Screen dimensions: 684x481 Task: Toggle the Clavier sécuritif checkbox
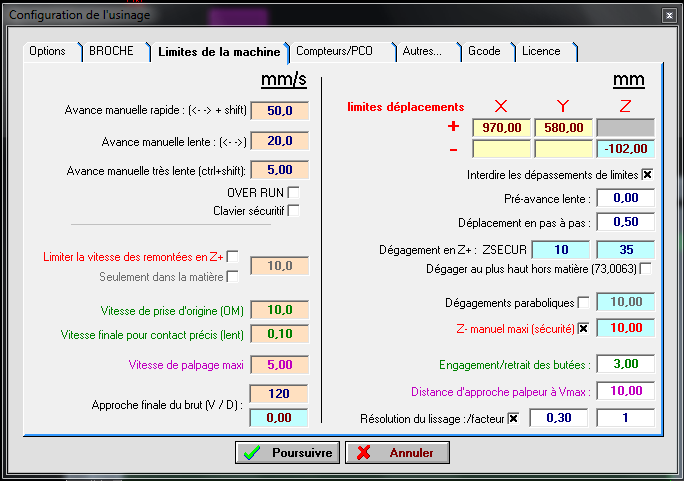(x=293, y=210)
